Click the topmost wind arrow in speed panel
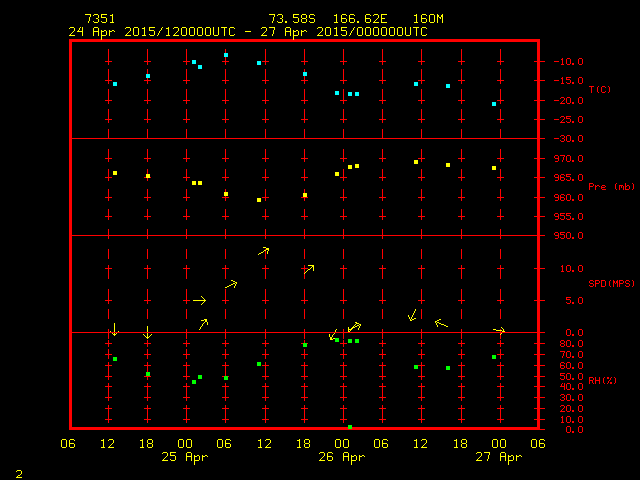Screen dimensions: 640x480 [263, 251]
